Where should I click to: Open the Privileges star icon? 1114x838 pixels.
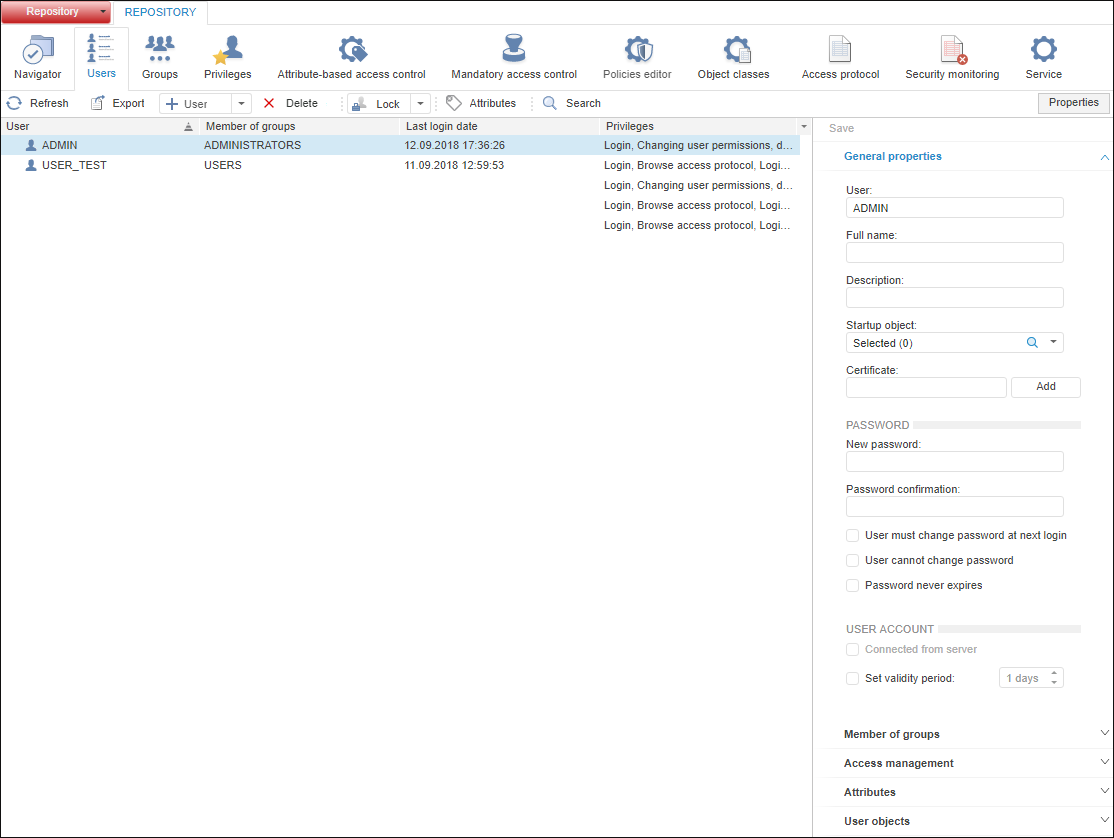[228, 50]
